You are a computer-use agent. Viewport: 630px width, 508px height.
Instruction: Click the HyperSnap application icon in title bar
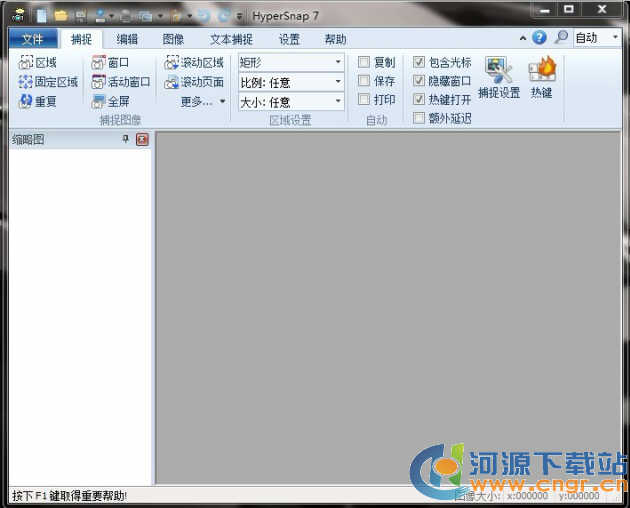[18, 15]
